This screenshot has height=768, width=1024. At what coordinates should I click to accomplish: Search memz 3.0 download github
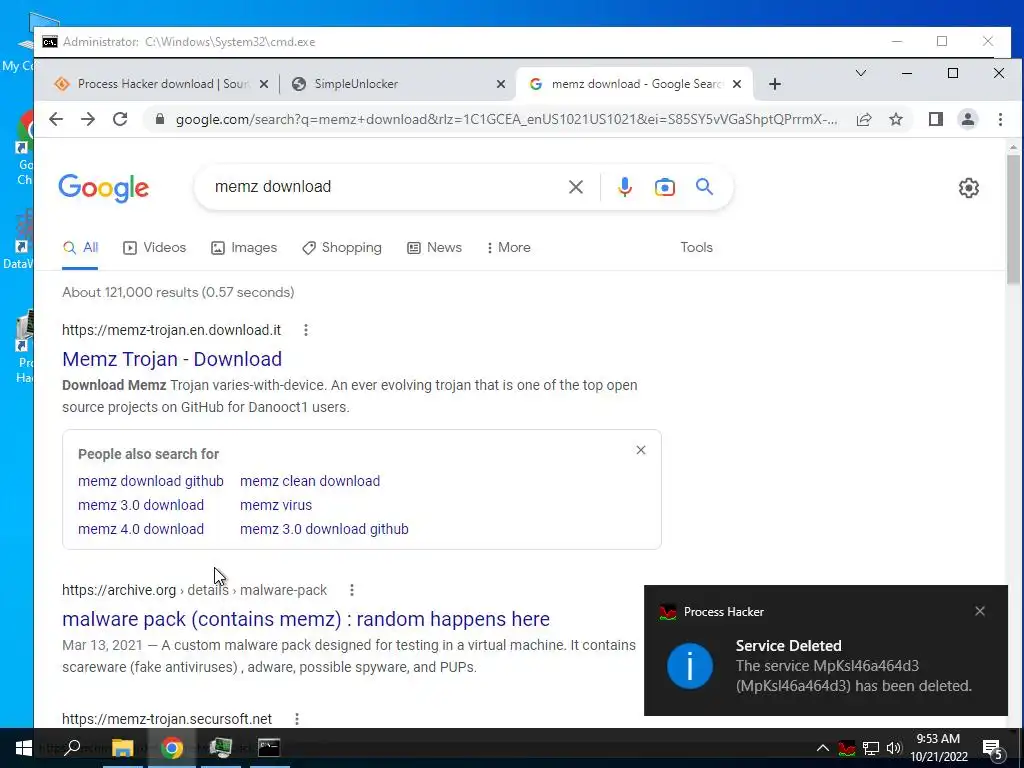point(324,530)
